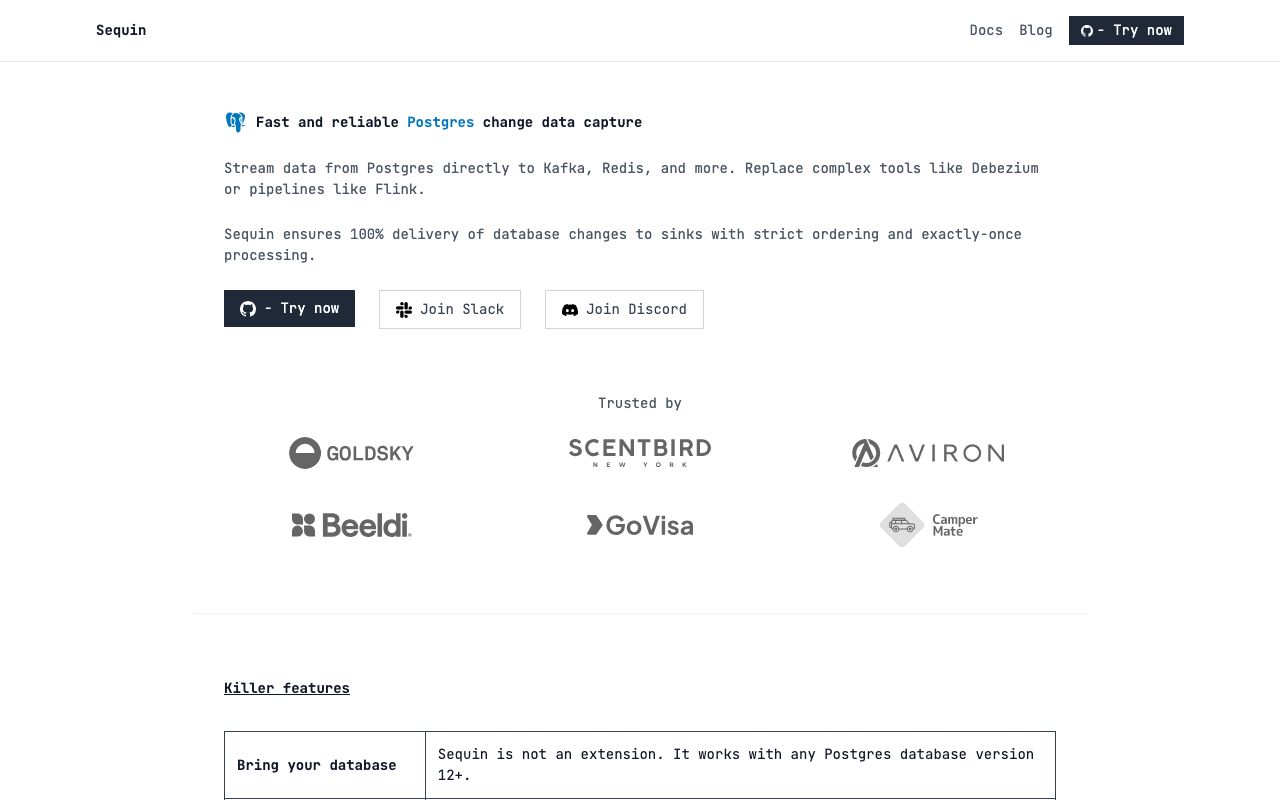Open the Goldsky logo
Screen dimensions: 1280x800
pos(351,453)
